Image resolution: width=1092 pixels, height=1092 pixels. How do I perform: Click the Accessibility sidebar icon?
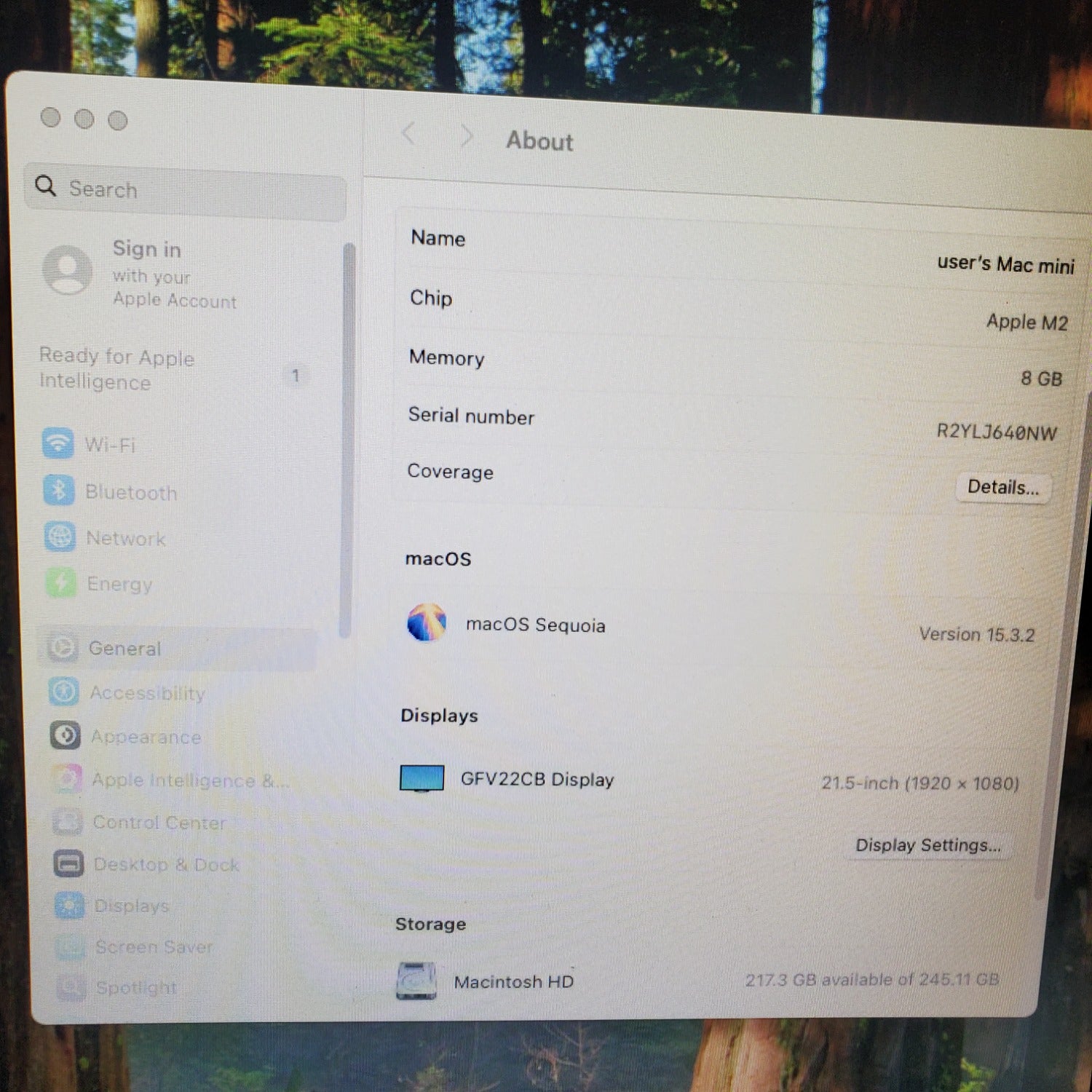64,692
